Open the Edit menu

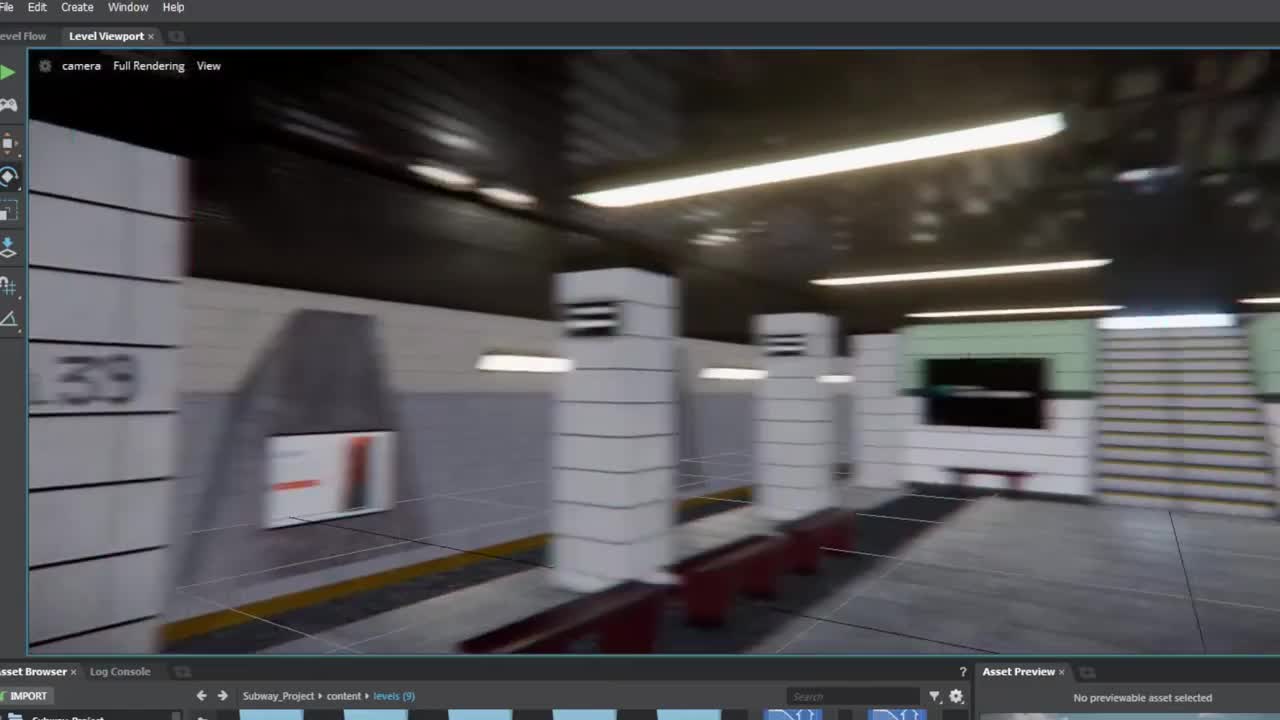click(x=37, y=7)
